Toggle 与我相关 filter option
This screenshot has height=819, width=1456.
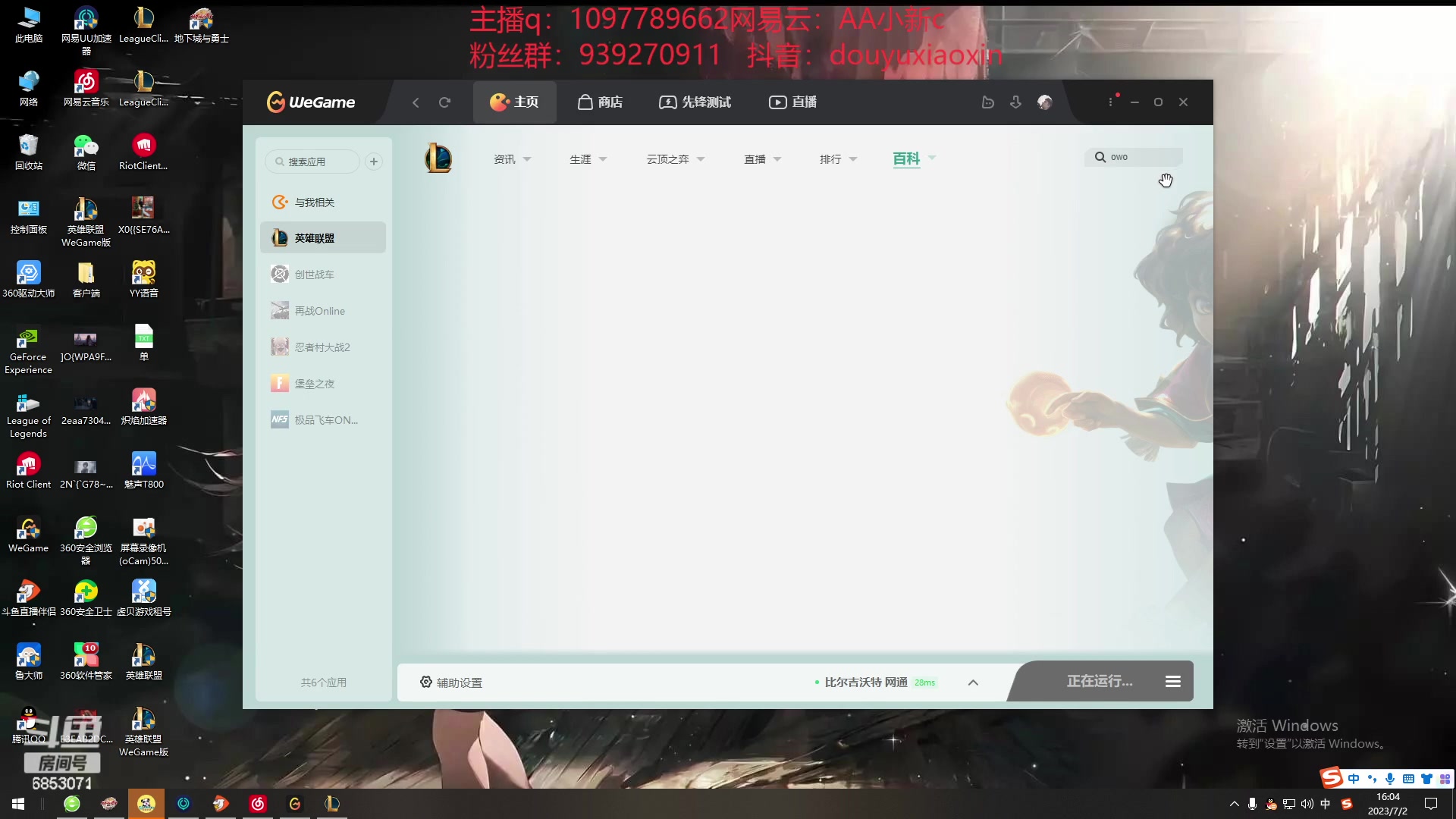pyautogui.click(x=314, y=201)
